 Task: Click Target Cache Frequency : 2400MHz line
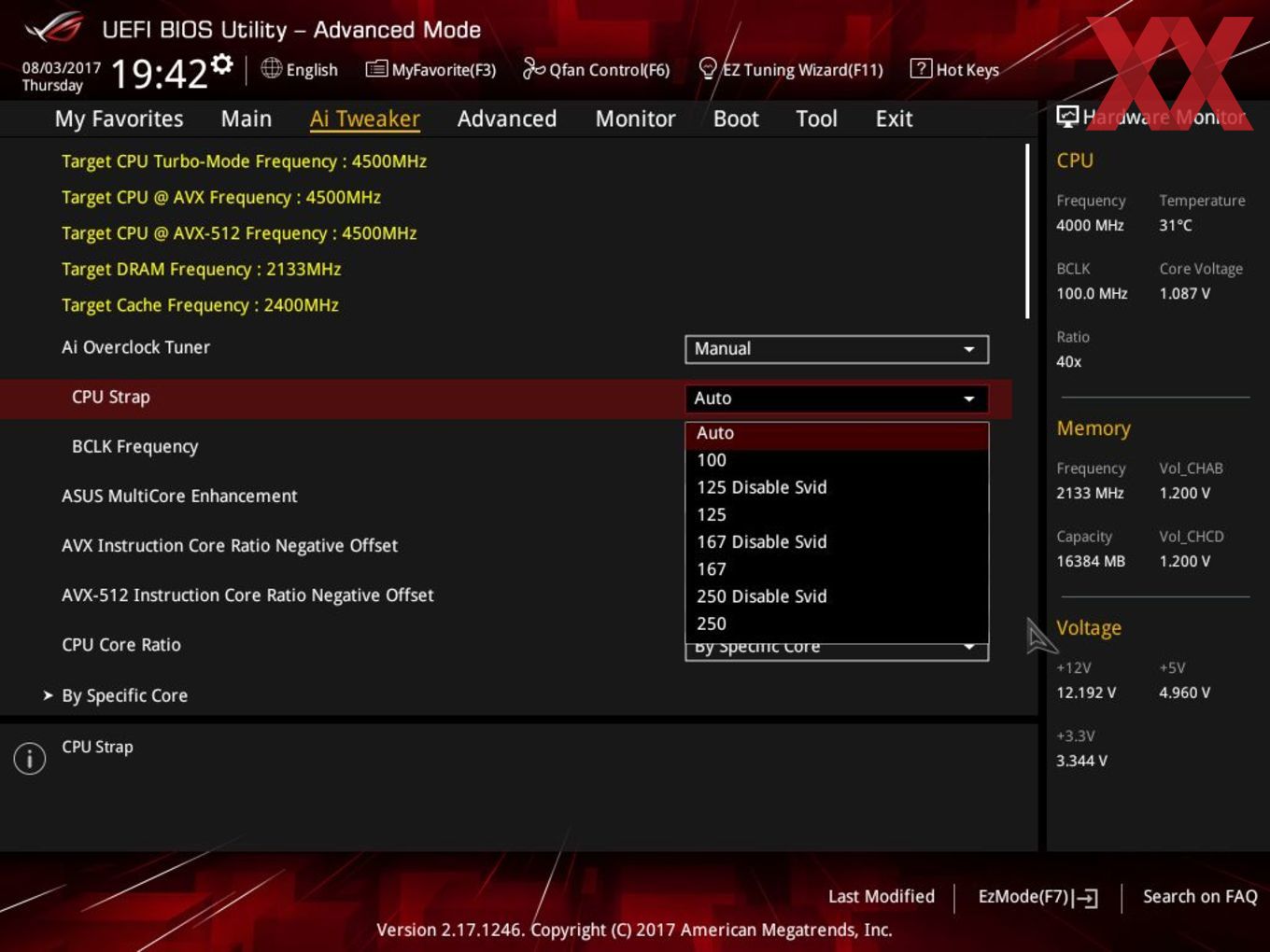pyautogui.click(x=200, y=305)
